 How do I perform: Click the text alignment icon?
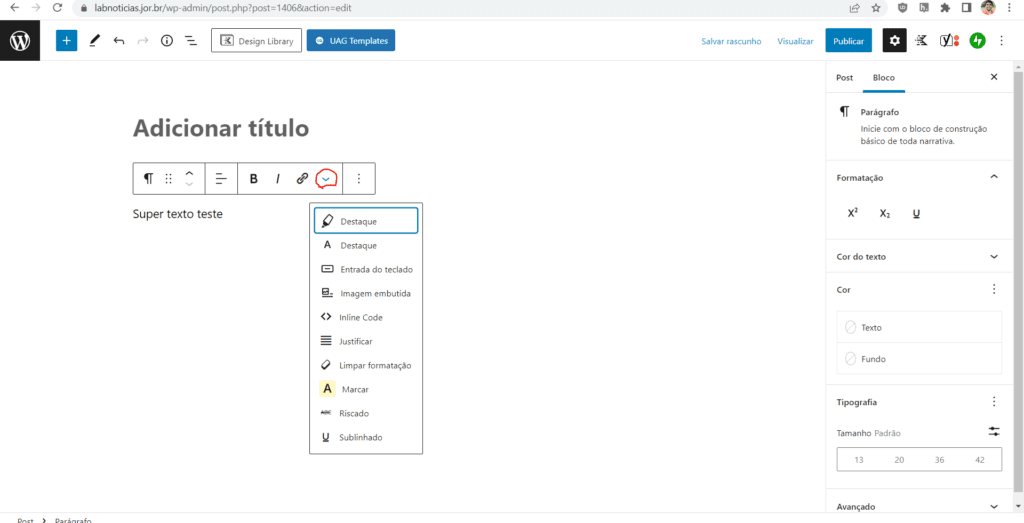point(221,179)
